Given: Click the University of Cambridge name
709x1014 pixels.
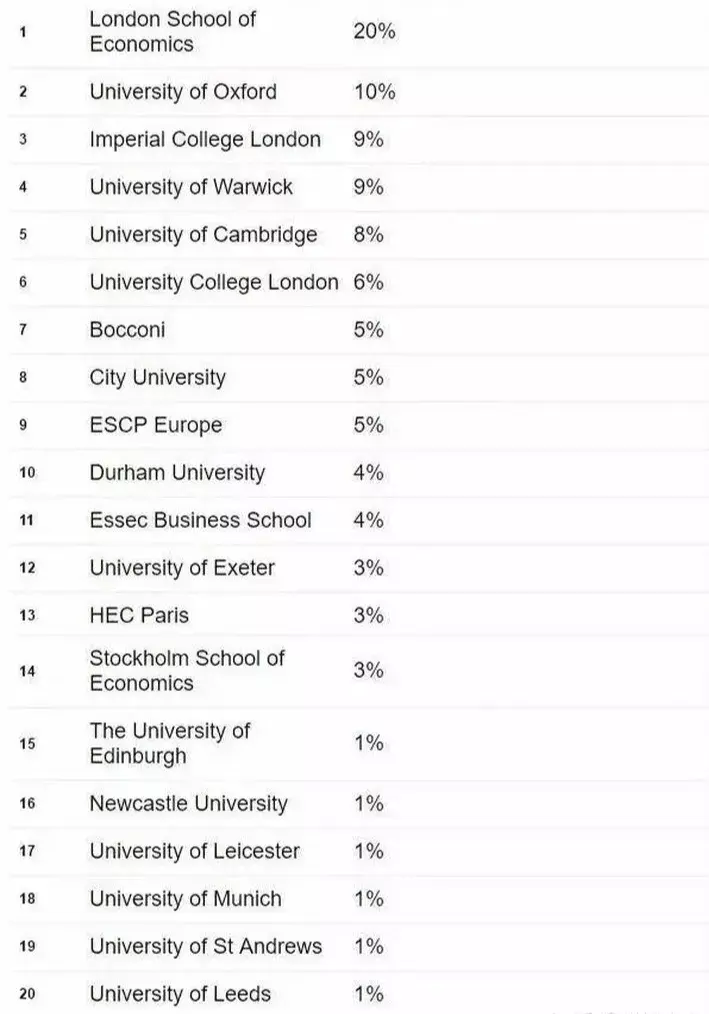Looking at the screenshot, I should tap(203, 235).
